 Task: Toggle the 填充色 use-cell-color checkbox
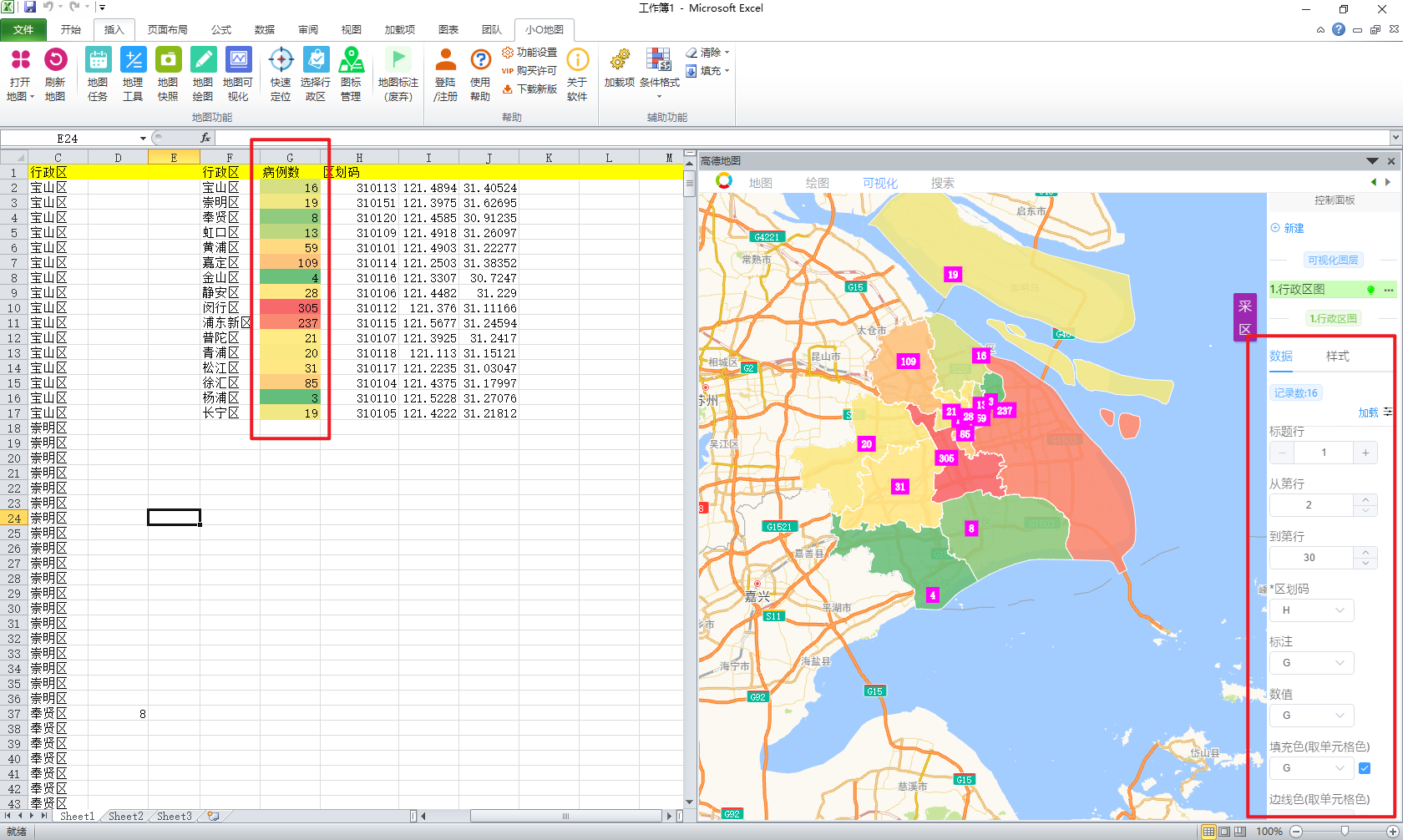(x=1365, y=768)
